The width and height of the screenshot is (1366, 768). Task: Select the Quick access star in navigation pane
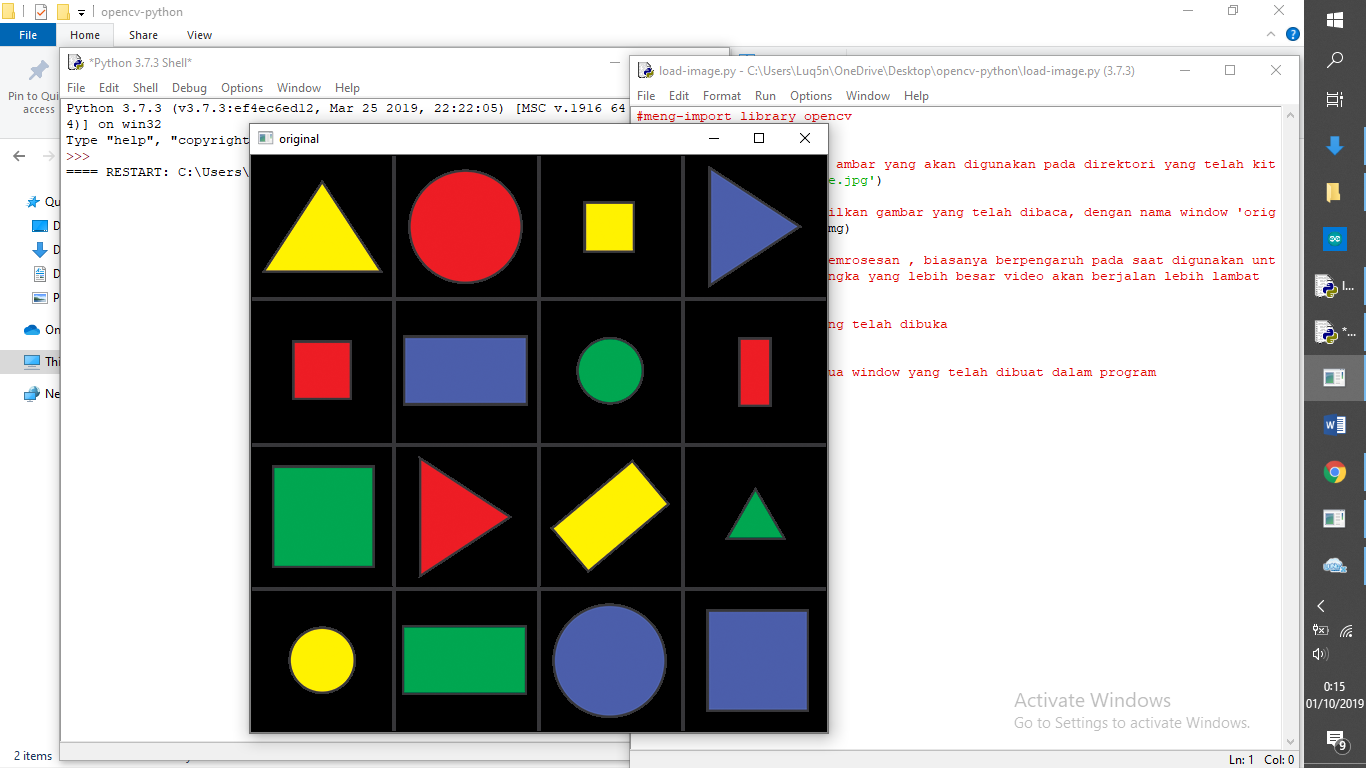coord(34,202)
